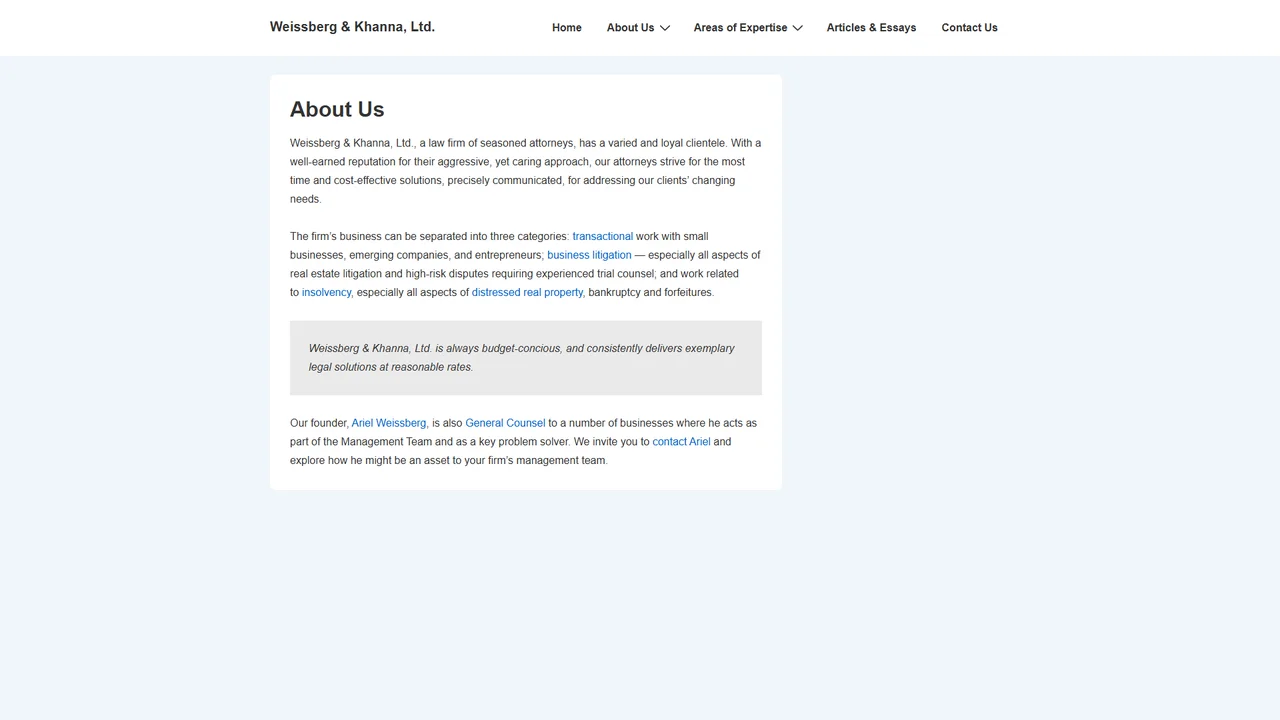Open Areas of Expertise menu item
The image size is (1280, 720).
point(740,28)
